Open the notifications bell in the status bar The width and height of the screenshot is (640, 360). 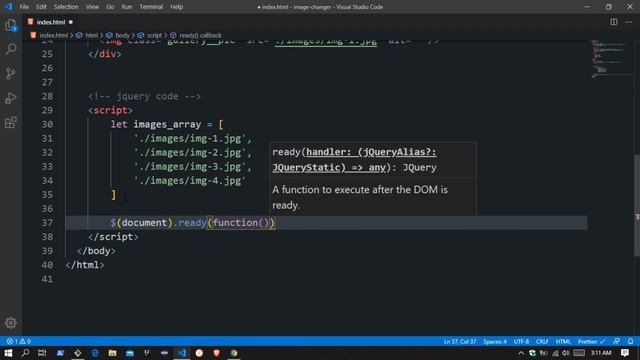(631, 341)
